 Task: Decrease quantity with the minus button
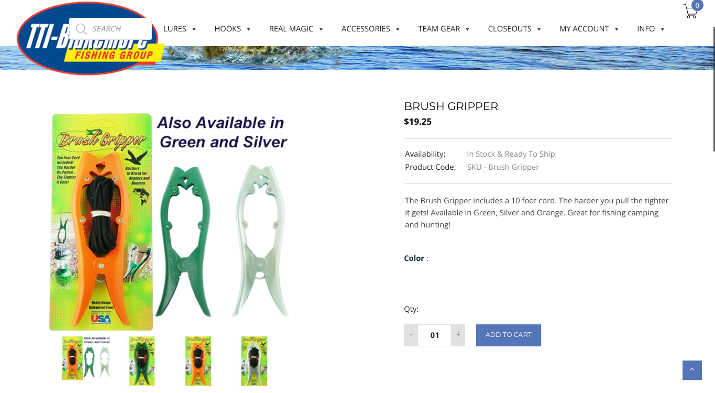pos(411,335)
